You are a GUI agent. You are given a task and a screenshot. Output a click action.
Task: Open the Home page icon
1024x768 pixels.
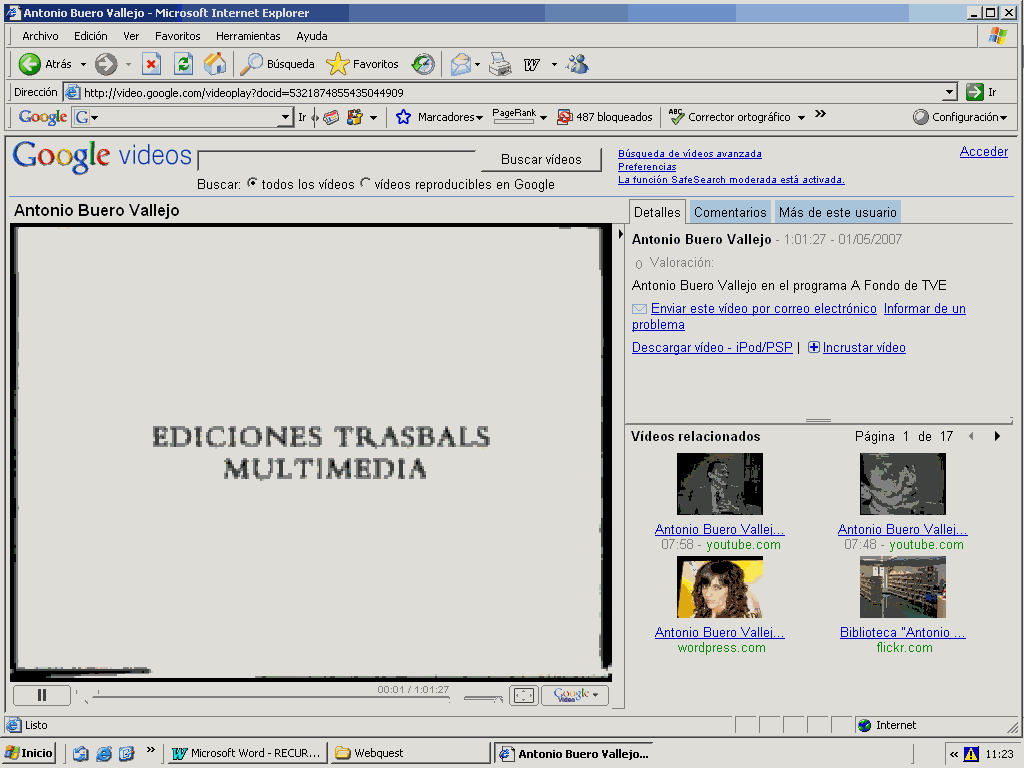point(215,64)
